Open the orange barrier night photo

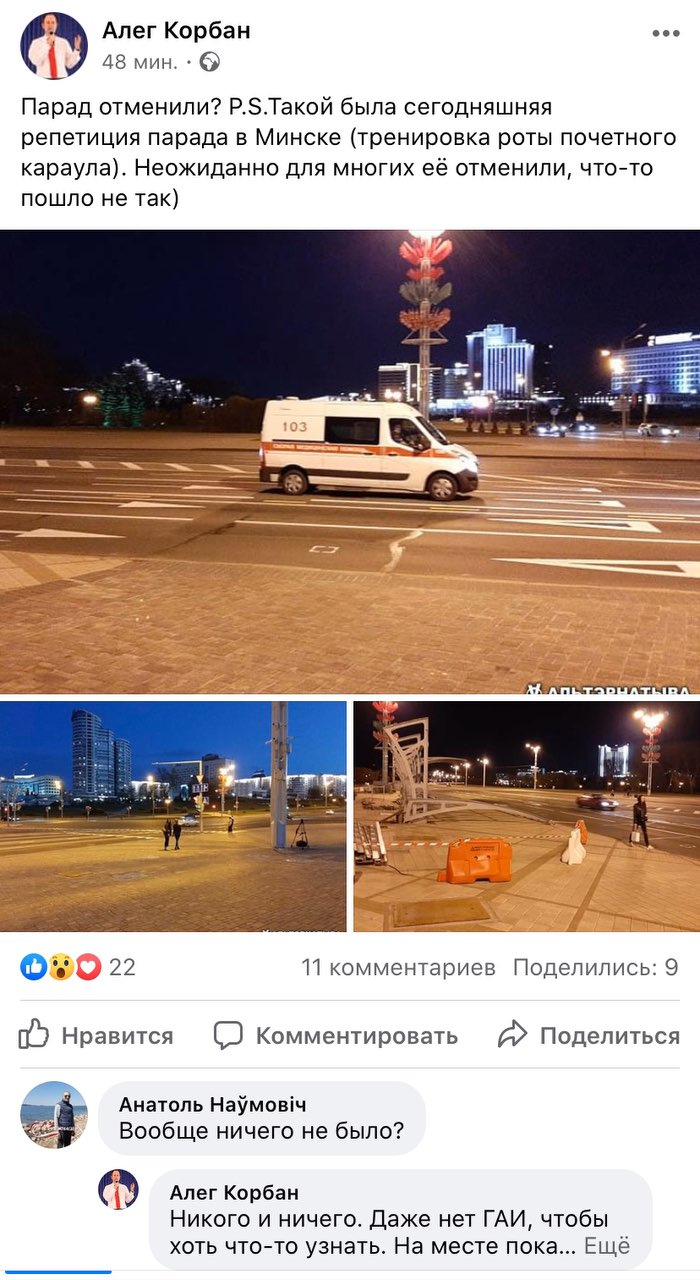(x=527, y=816)
